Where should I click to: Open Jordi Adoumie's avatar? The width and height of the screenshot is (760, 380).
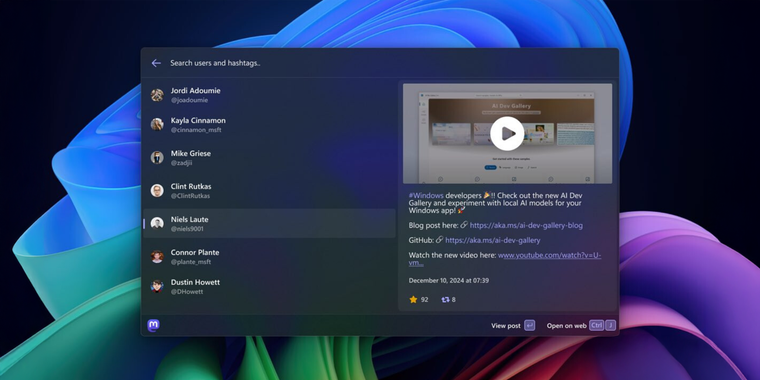[x=157, y=95]
